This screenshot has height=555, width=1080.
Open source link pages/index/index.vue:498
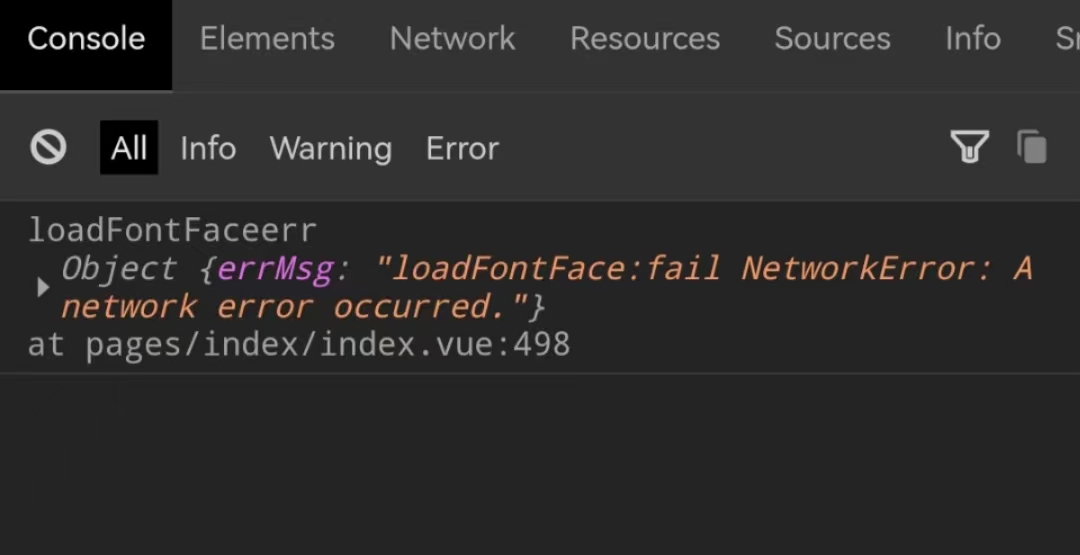(x=327, y=345)
